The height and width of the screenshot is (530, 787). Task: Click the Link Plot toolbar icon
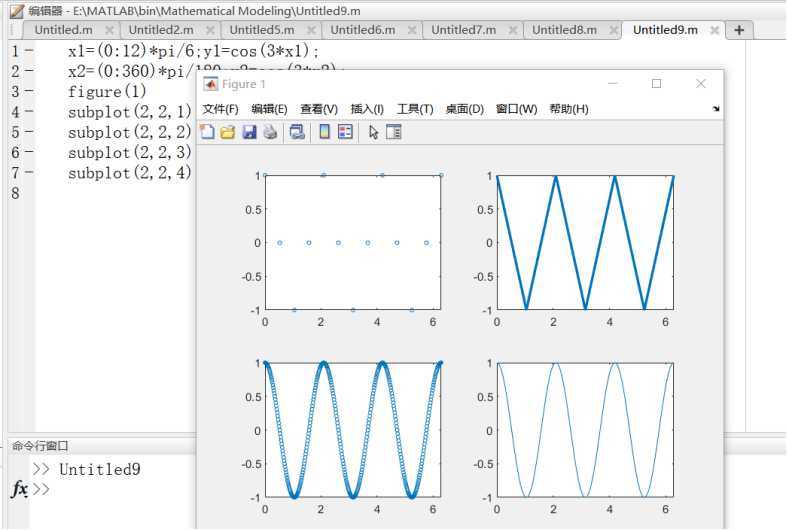point(297,132)
